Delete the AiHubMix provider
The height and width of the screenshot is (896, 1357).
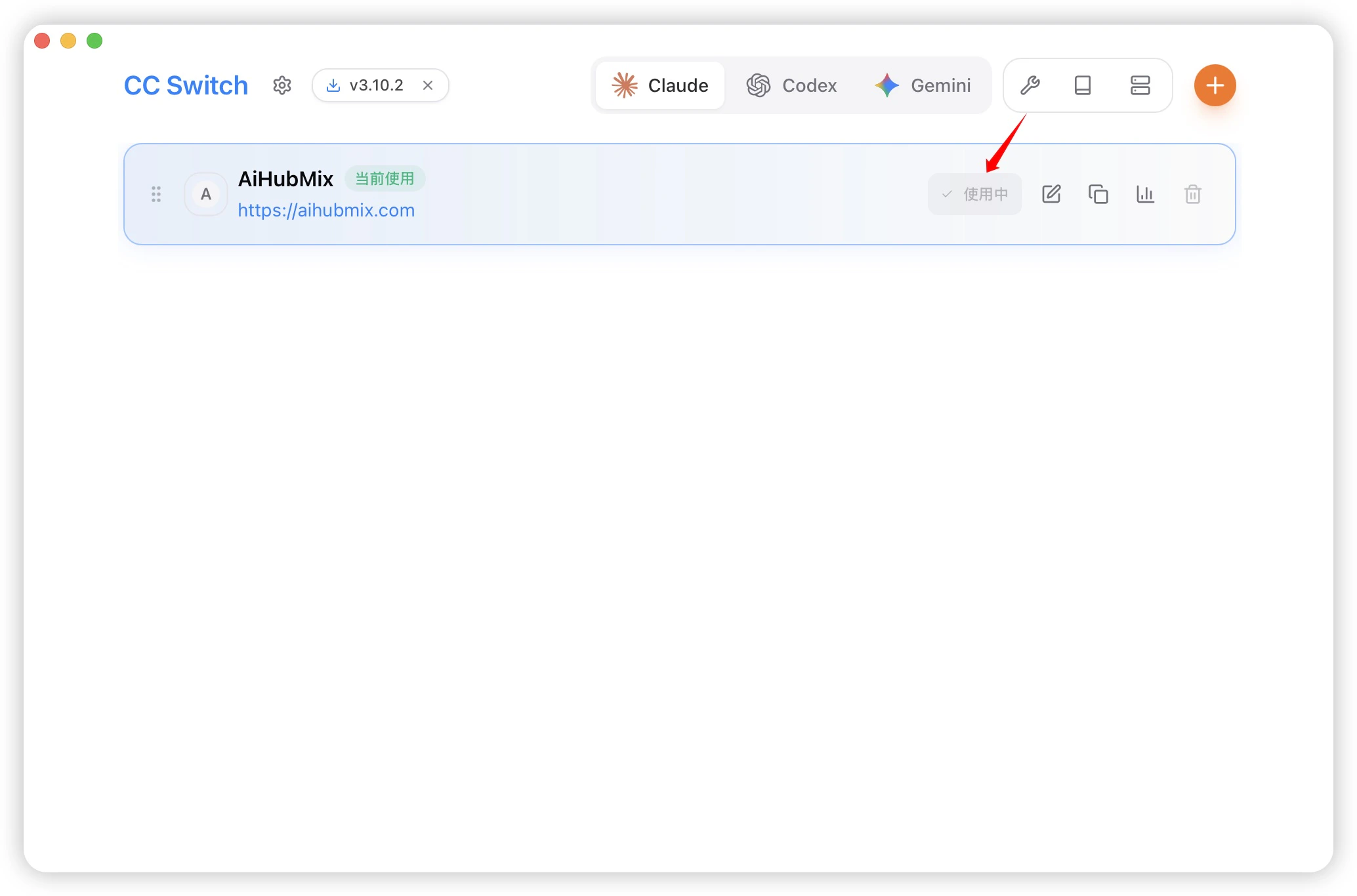click(1192, 195)
